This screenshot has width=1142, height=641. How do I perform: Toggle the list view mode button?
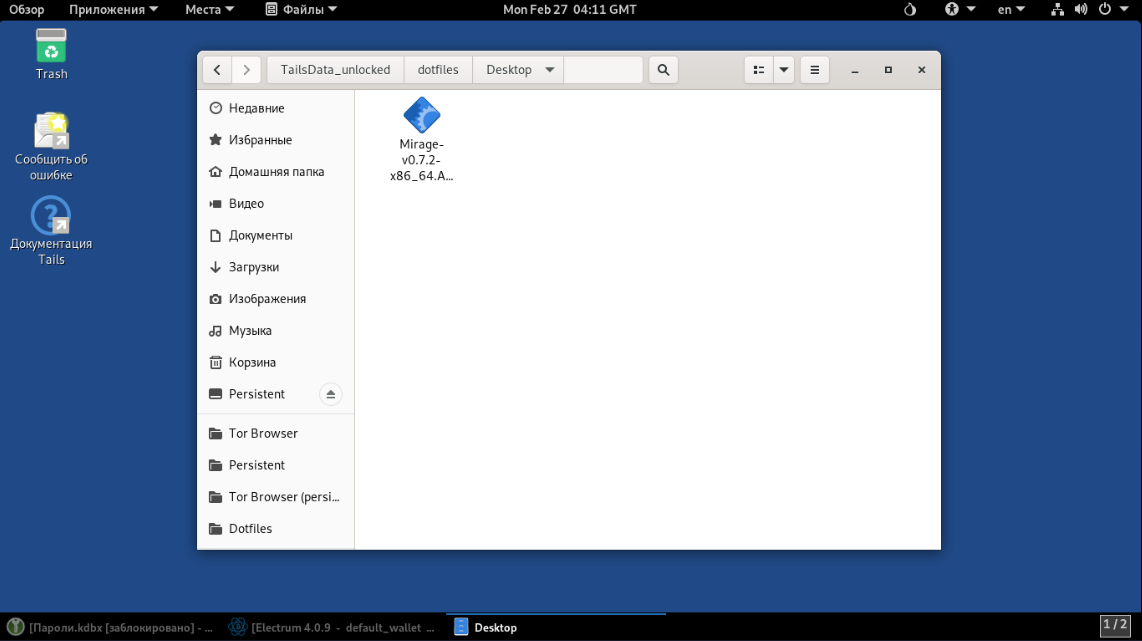tap(759, 70)
